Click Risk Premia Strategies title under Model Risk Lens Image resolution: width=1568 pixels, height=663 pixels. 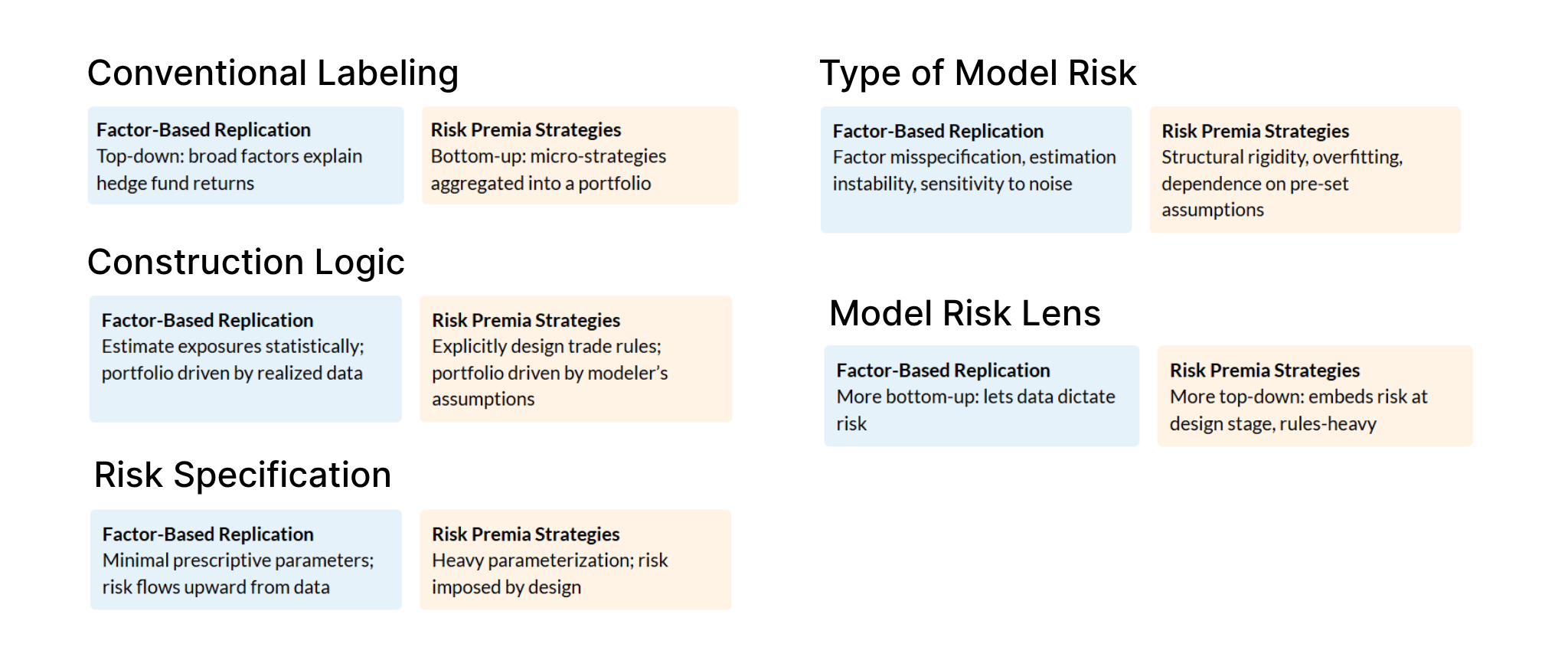point(1265,371)
